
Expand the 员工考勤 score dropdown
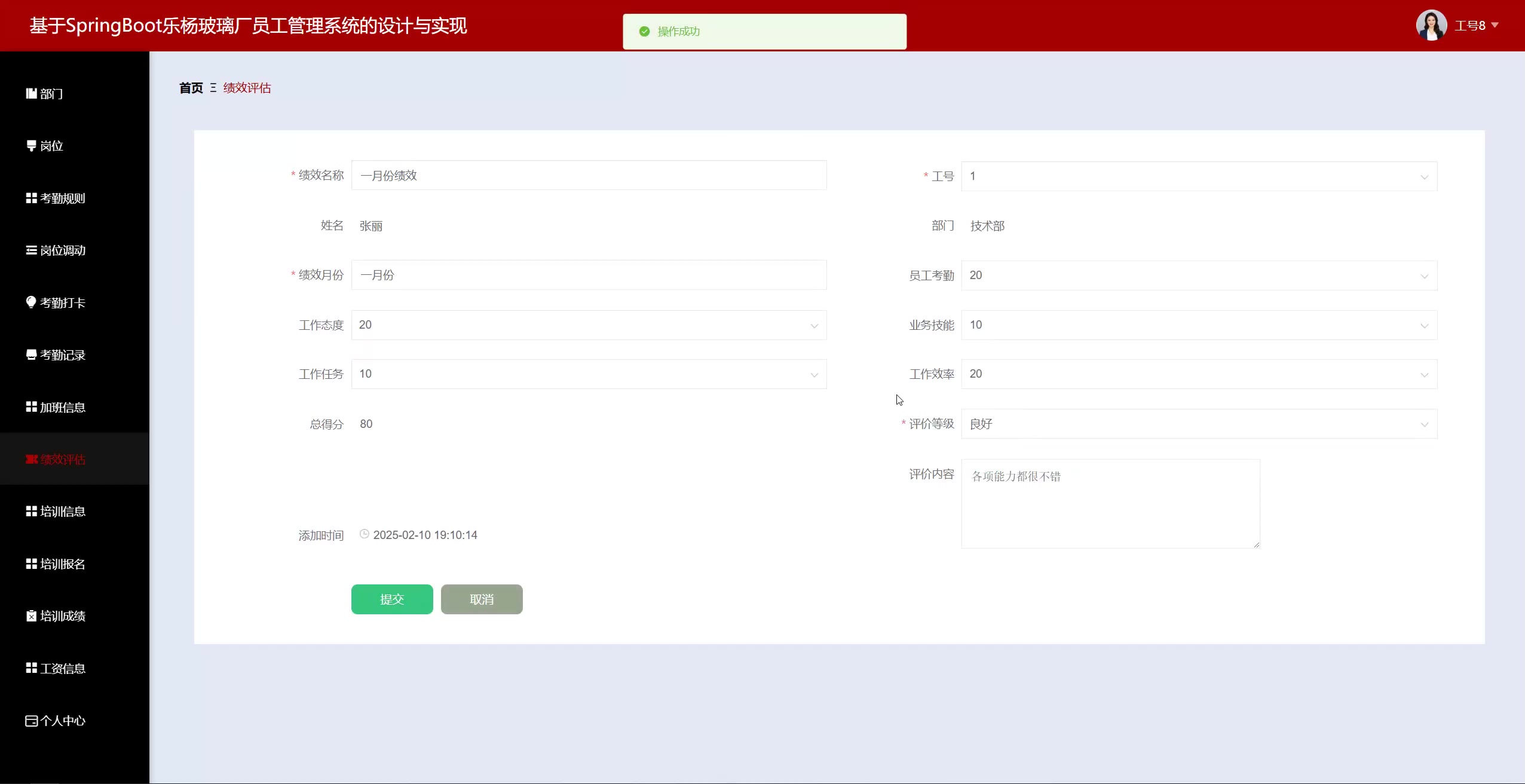coord(1198,275)
